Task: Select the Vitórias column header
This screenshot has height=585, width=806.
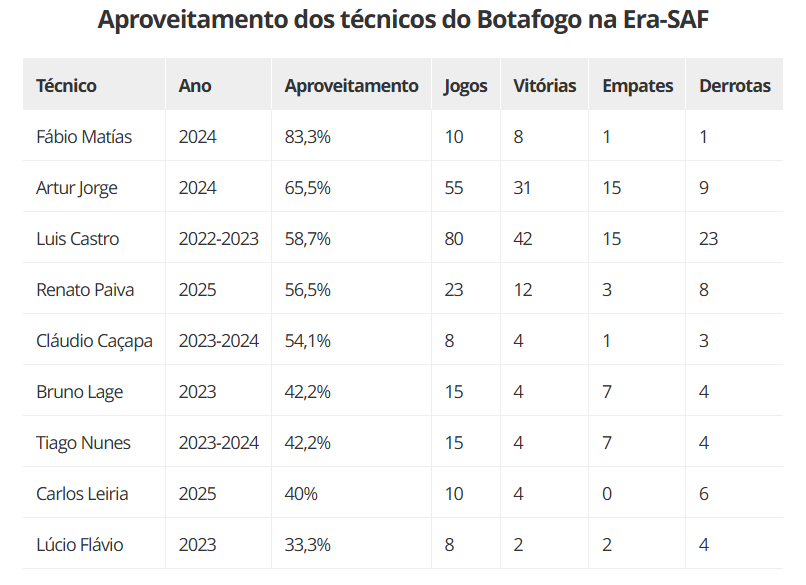Action: [x=544, y=86]
